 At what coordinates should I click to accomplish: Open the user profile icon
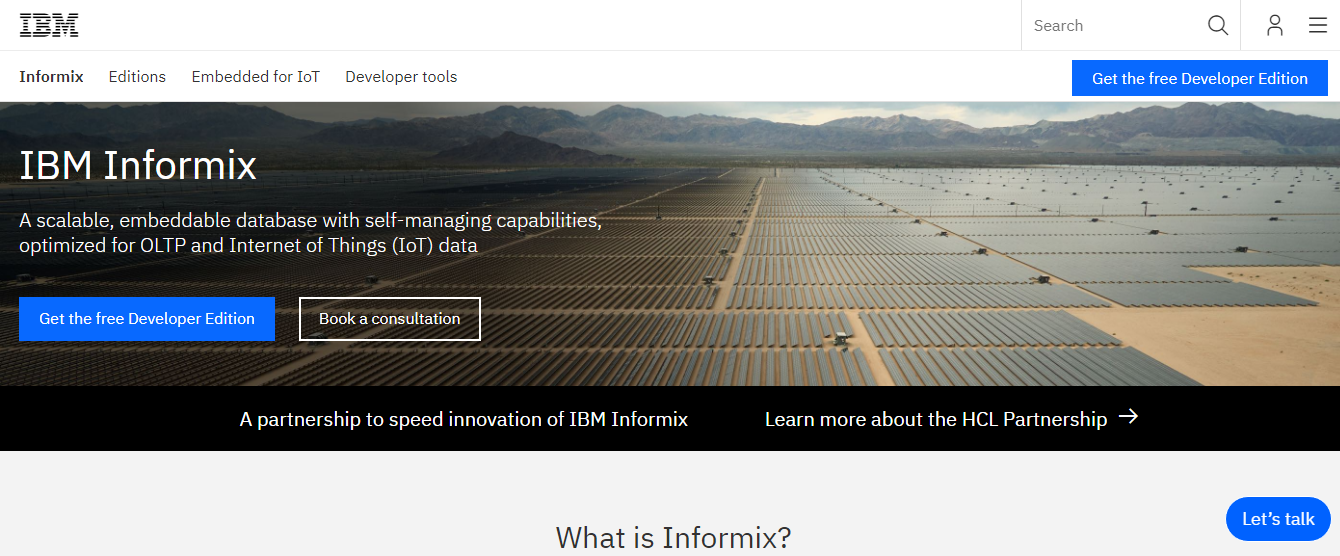point(1274,25)
